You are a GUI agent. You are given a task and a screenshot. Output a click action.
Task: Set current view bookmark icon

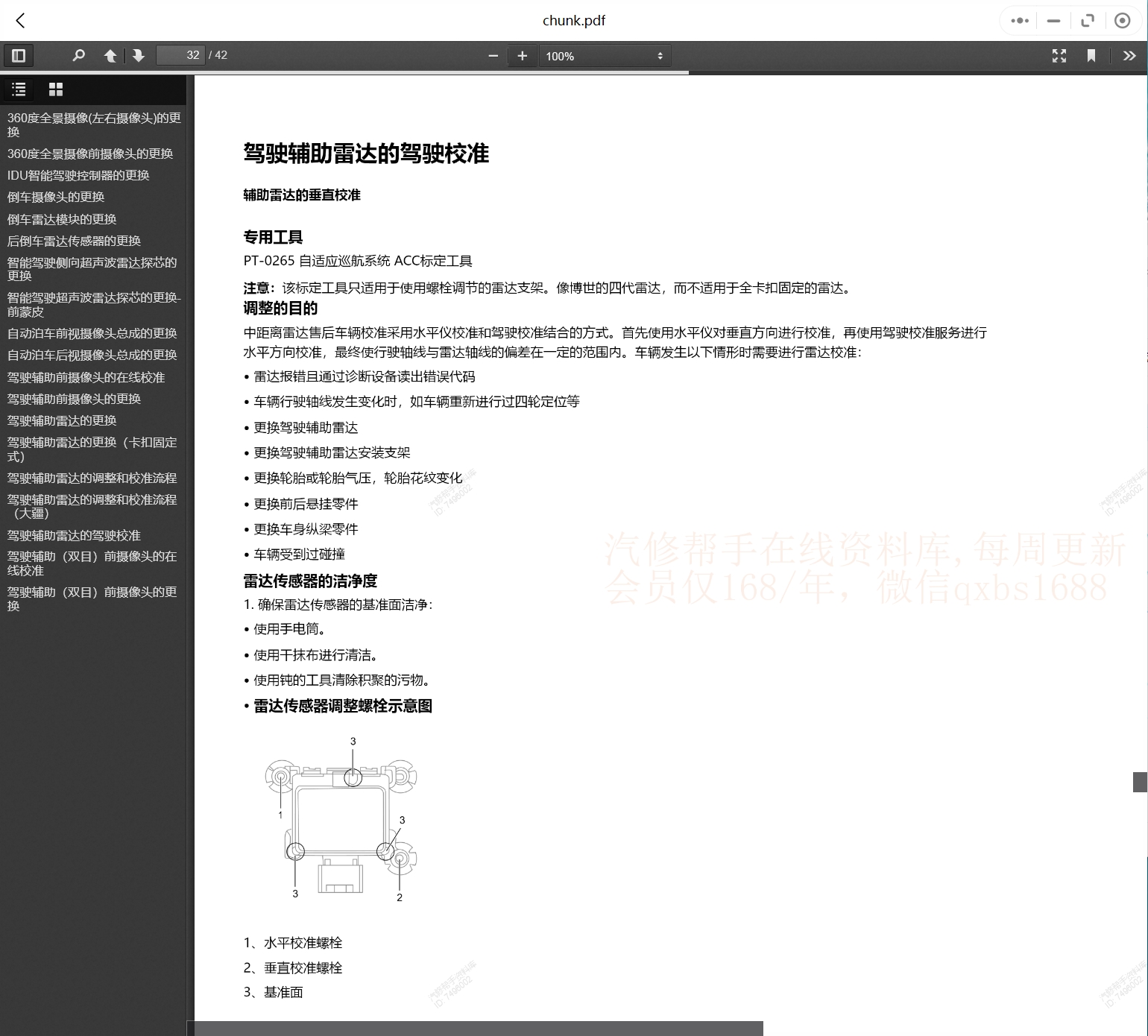1091,55
